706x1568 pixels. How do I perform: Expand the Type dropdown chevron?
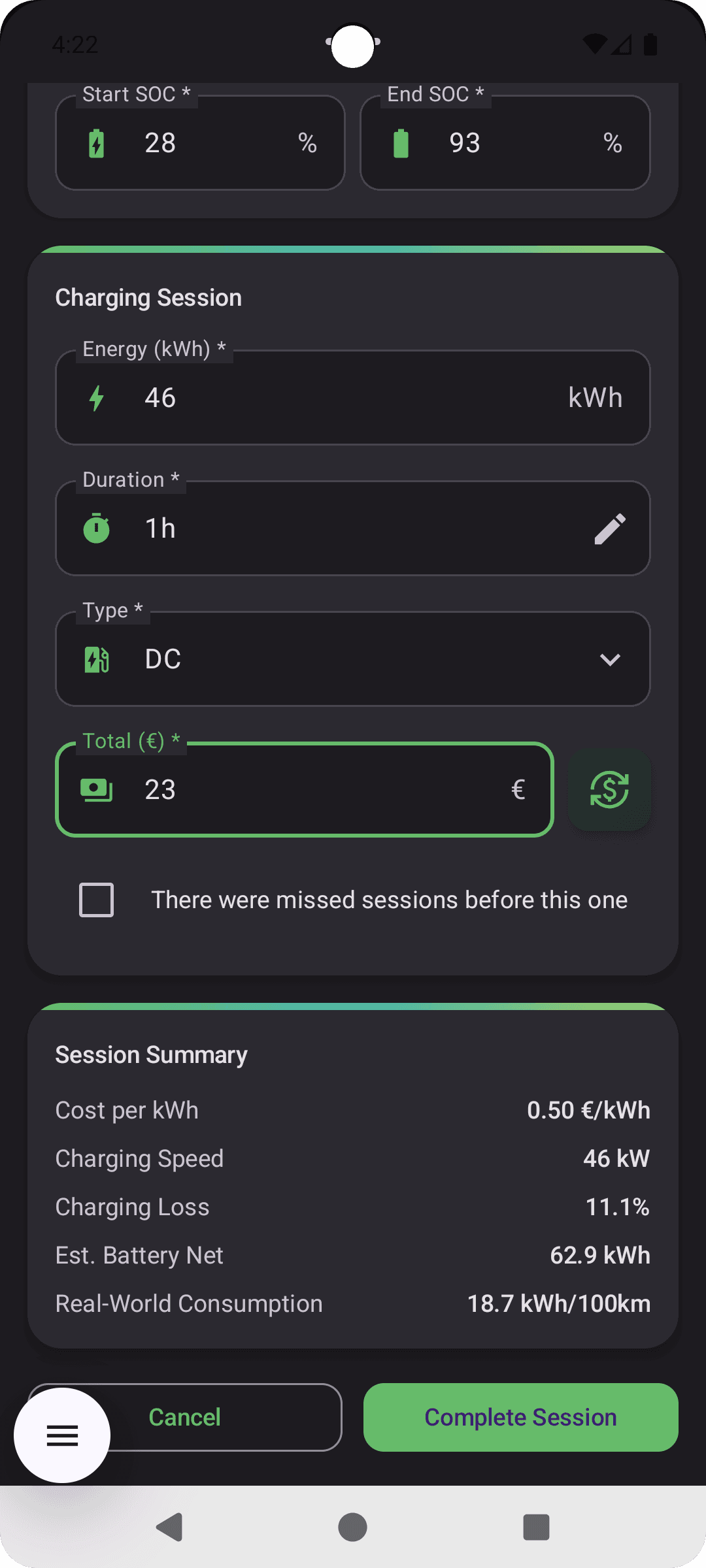tap(610, 659)
